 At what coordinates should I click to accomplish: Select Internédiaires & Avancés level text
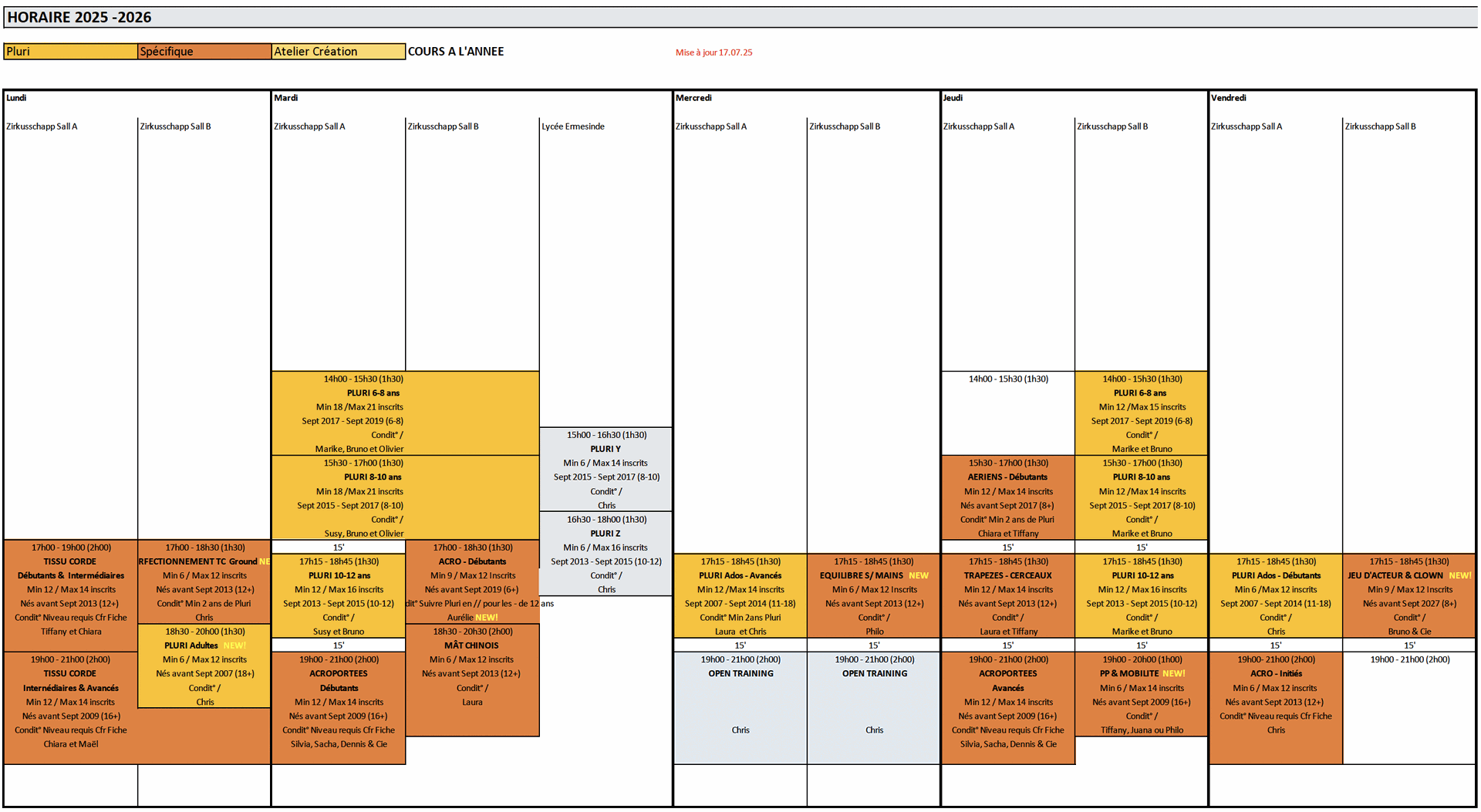point(71,689)
